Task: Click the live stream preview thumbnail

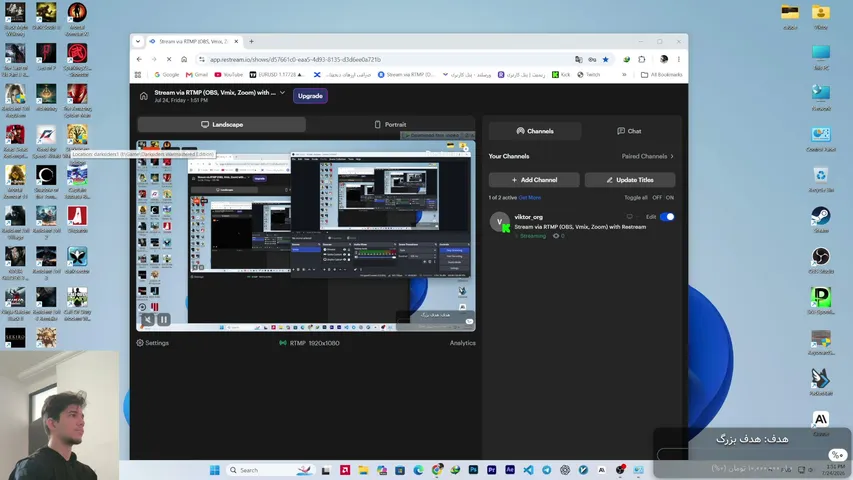Action: pos(306,236)
